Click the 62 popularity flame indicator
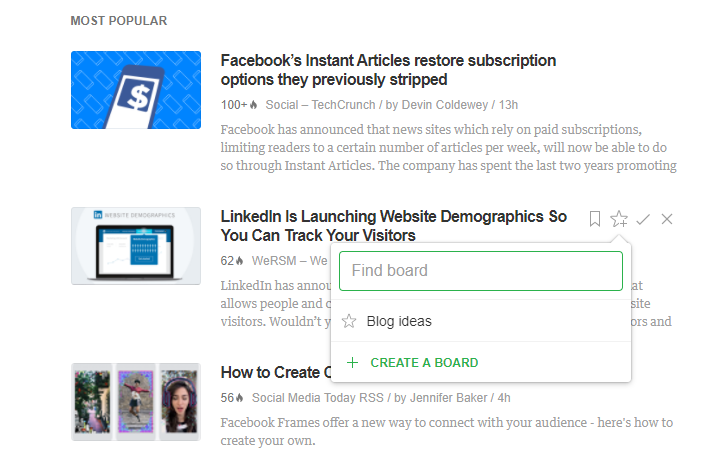This screenshot has width=711, height=469. pyautogui.click(x=232, y=261)
